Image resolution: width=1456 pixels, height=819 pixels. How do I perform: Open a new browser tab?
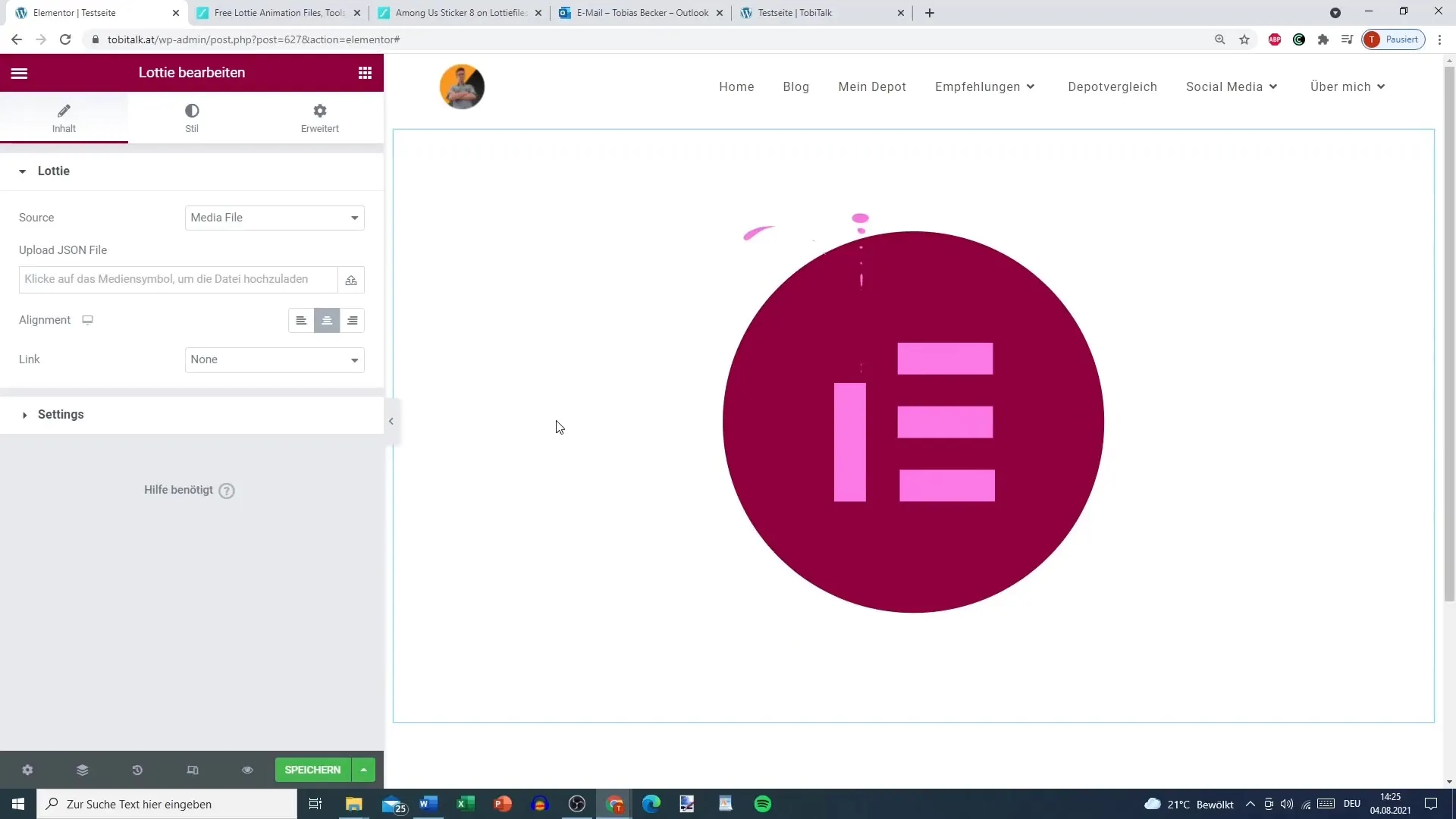coord(930,13)
